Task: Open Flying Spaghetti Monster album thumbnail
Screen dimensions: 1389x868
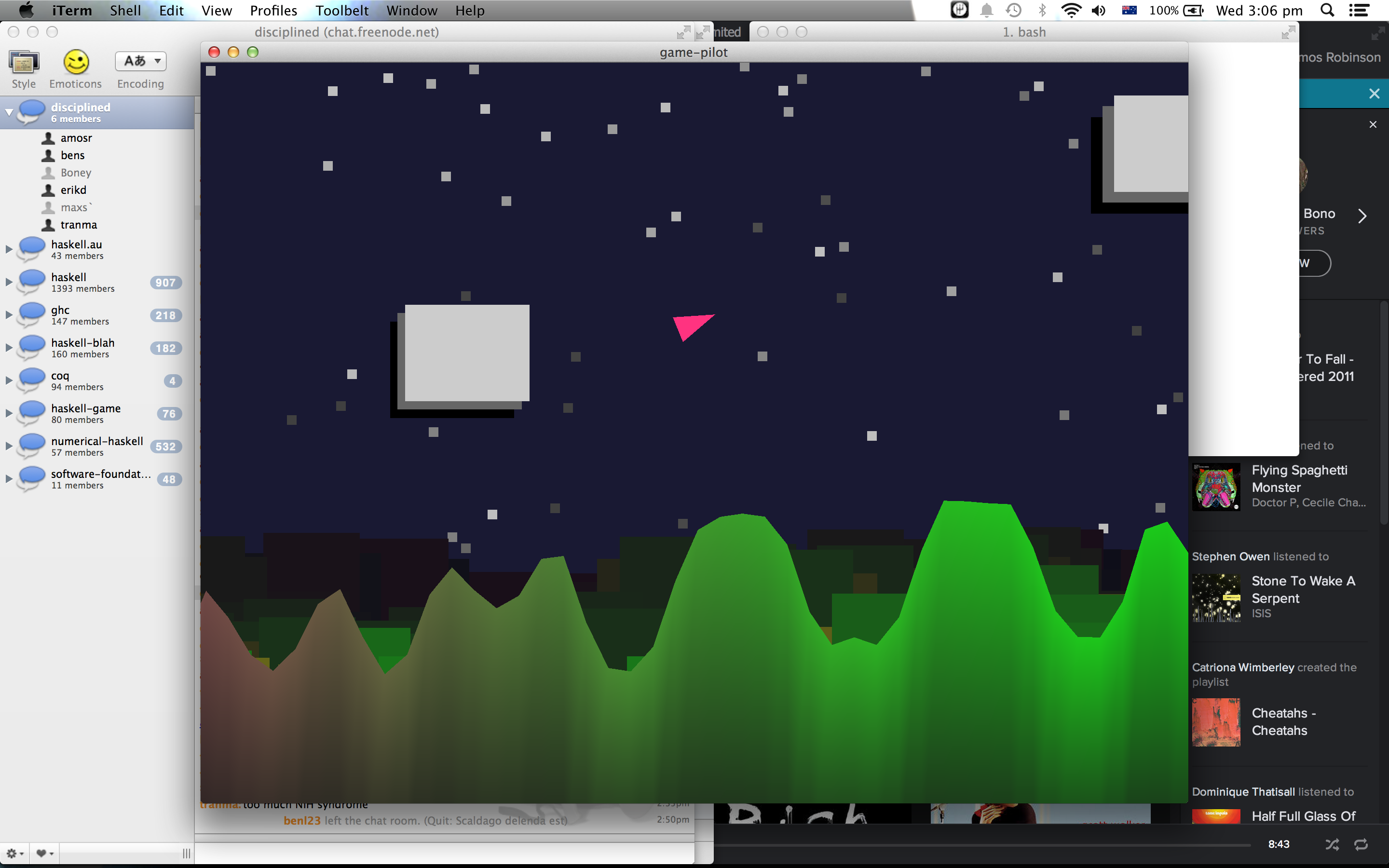Action: tap(1216, 487)
